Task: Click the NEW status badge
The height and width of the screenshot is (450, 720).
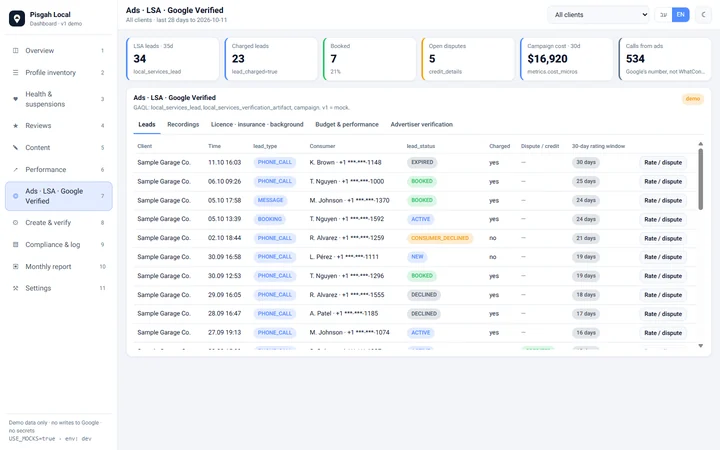Action: tap(417, 257)
